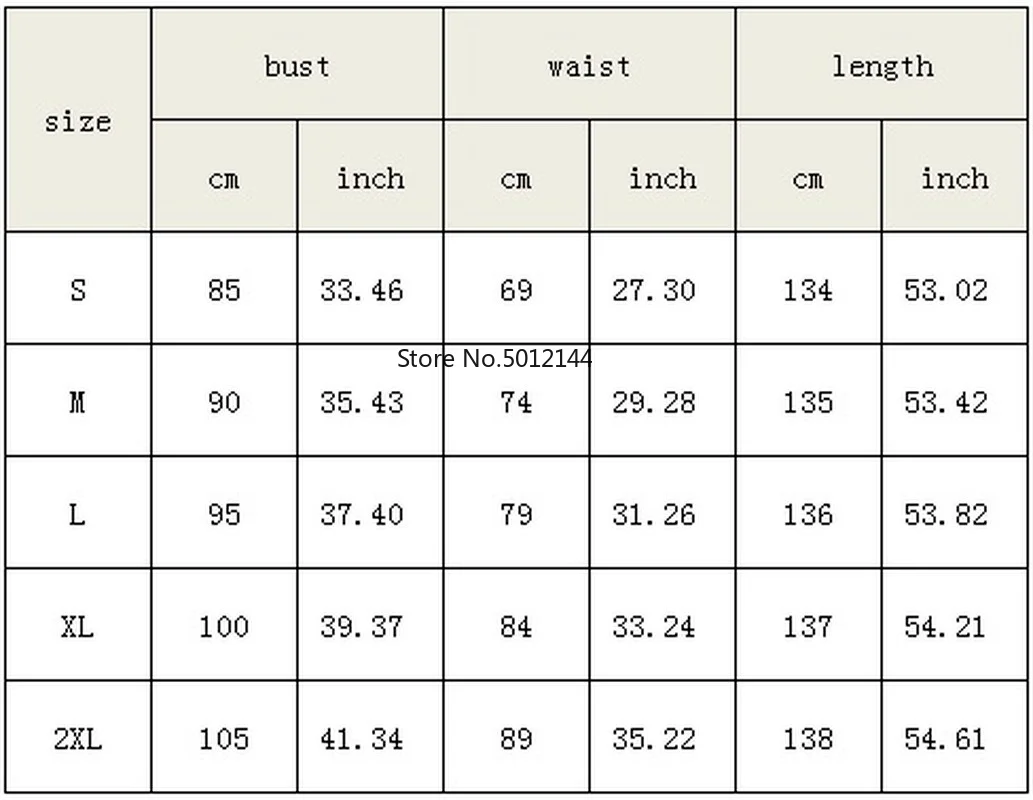Select the "inch" subheader under length
Image resolution: width=1033 pixels, height=800 pixels.
954,178
